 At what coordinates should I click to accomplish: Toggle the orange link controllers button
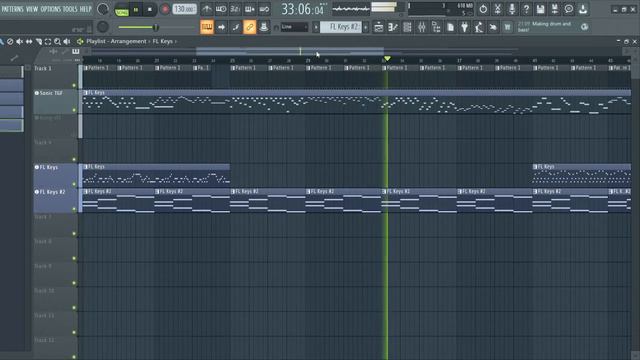click(249, 27)
